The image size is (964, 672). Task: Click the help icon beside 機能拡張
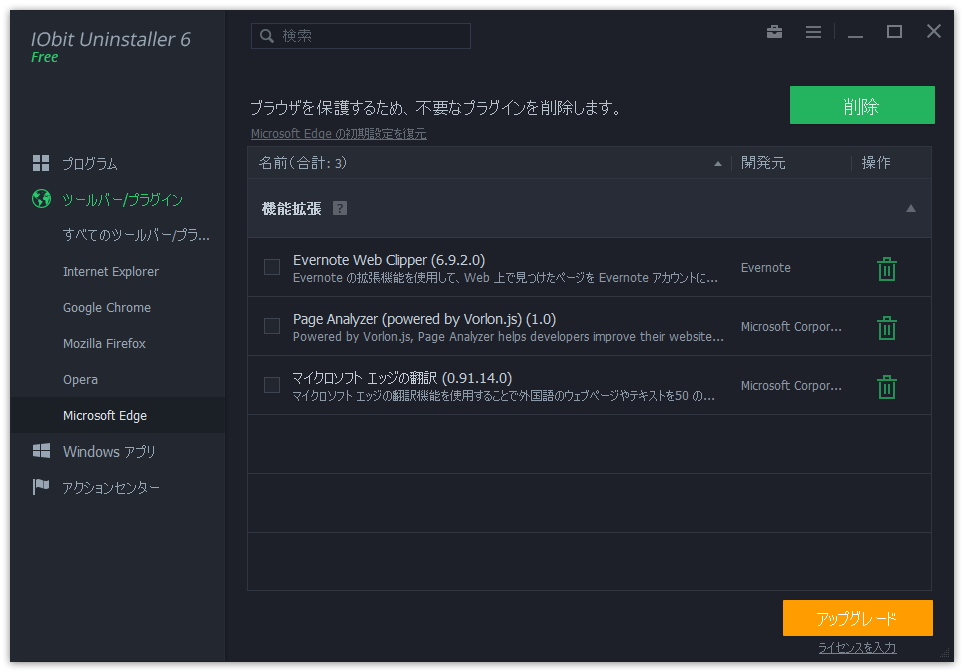tap(340, 208)
